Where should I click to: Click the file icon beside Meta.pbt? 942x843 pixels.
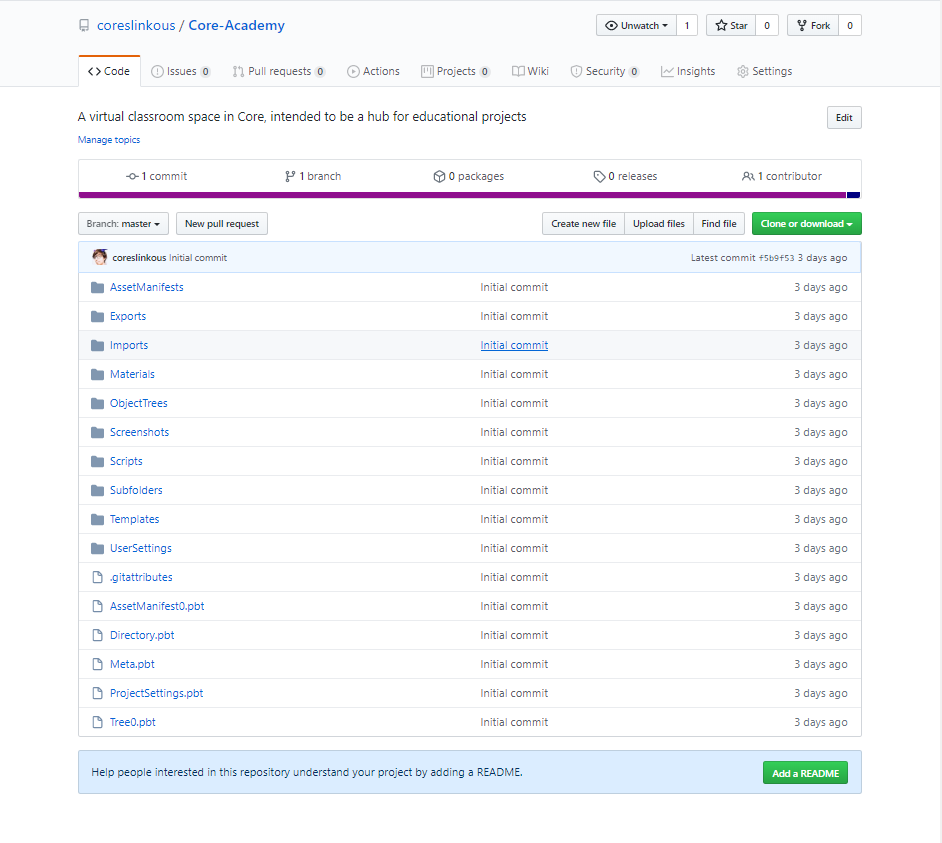point(97,664)
